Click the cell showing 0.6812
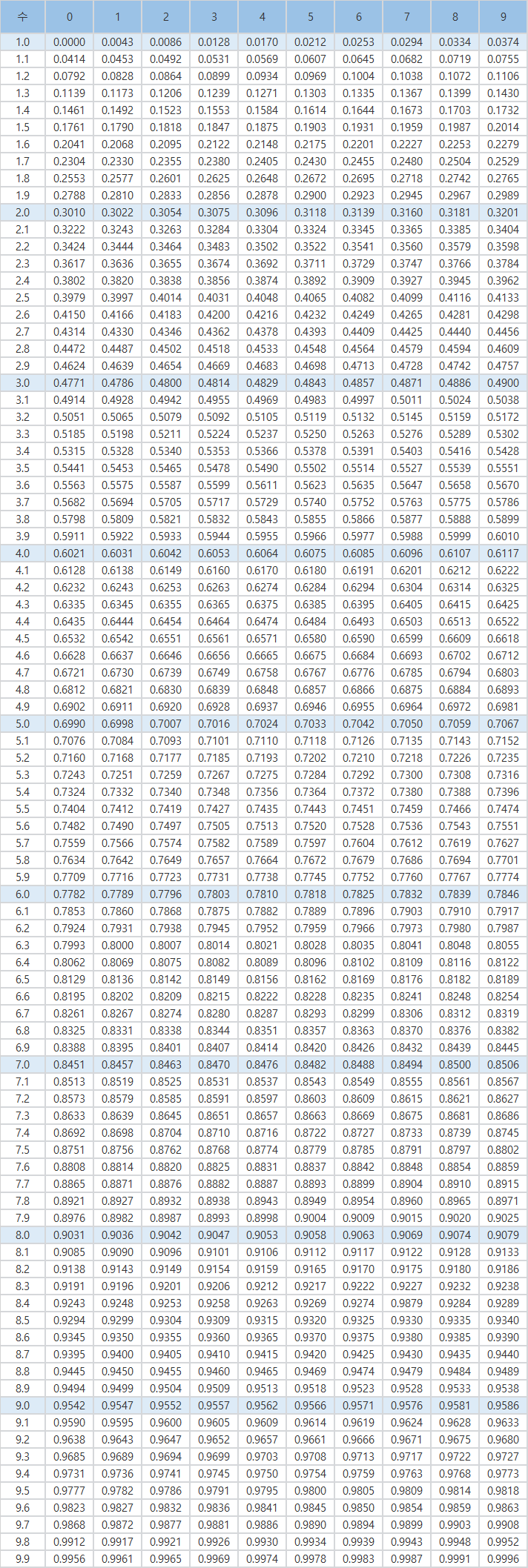 pyautogui.click(x=70, y=690)
